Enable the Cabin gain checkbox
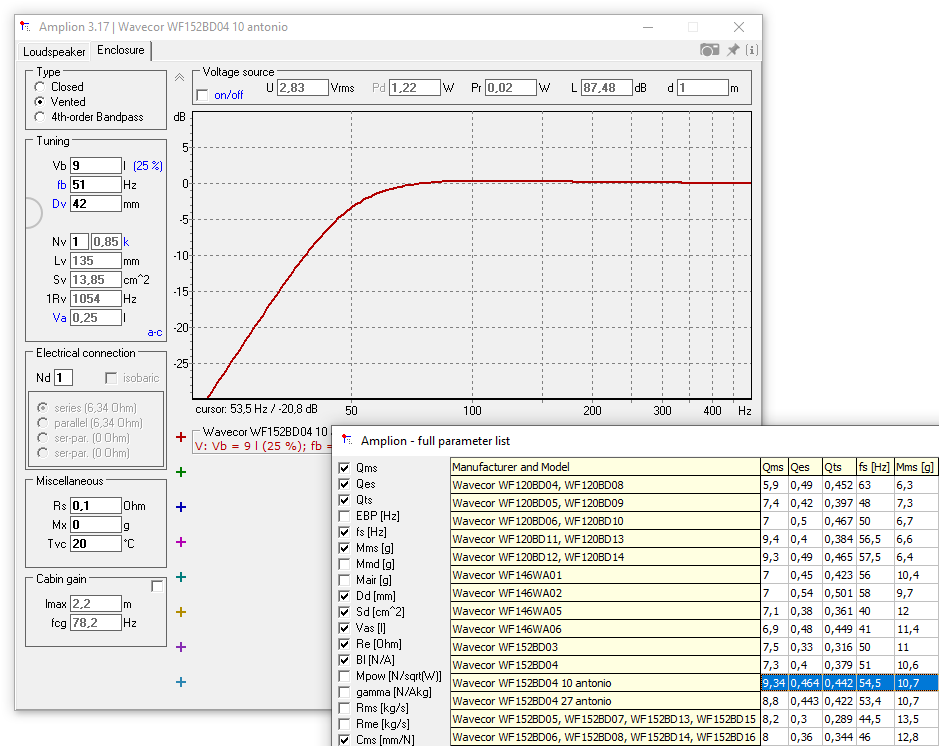 click(x=157, y=586)
